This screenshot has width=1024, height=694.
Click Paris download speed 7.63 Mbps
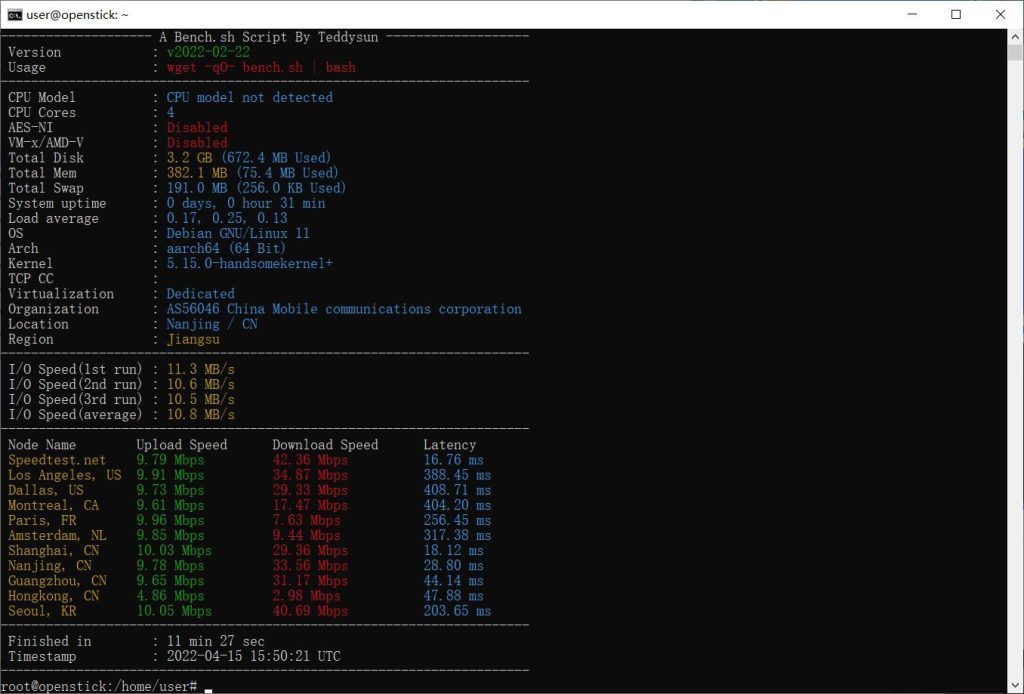click(x=306, y=520)
